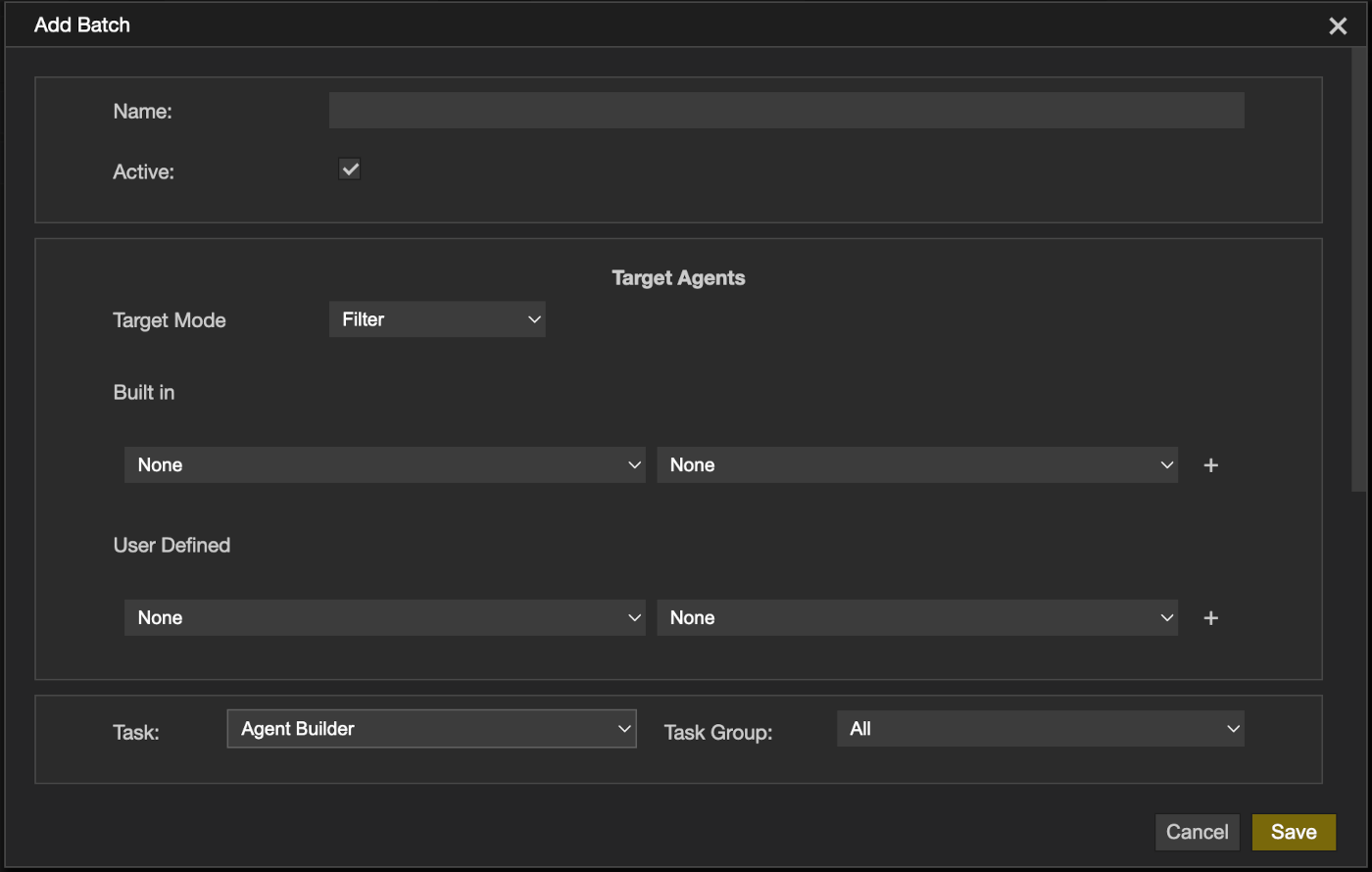
Task: Open the second User Defined value dropdown
Action: point(917,618)
